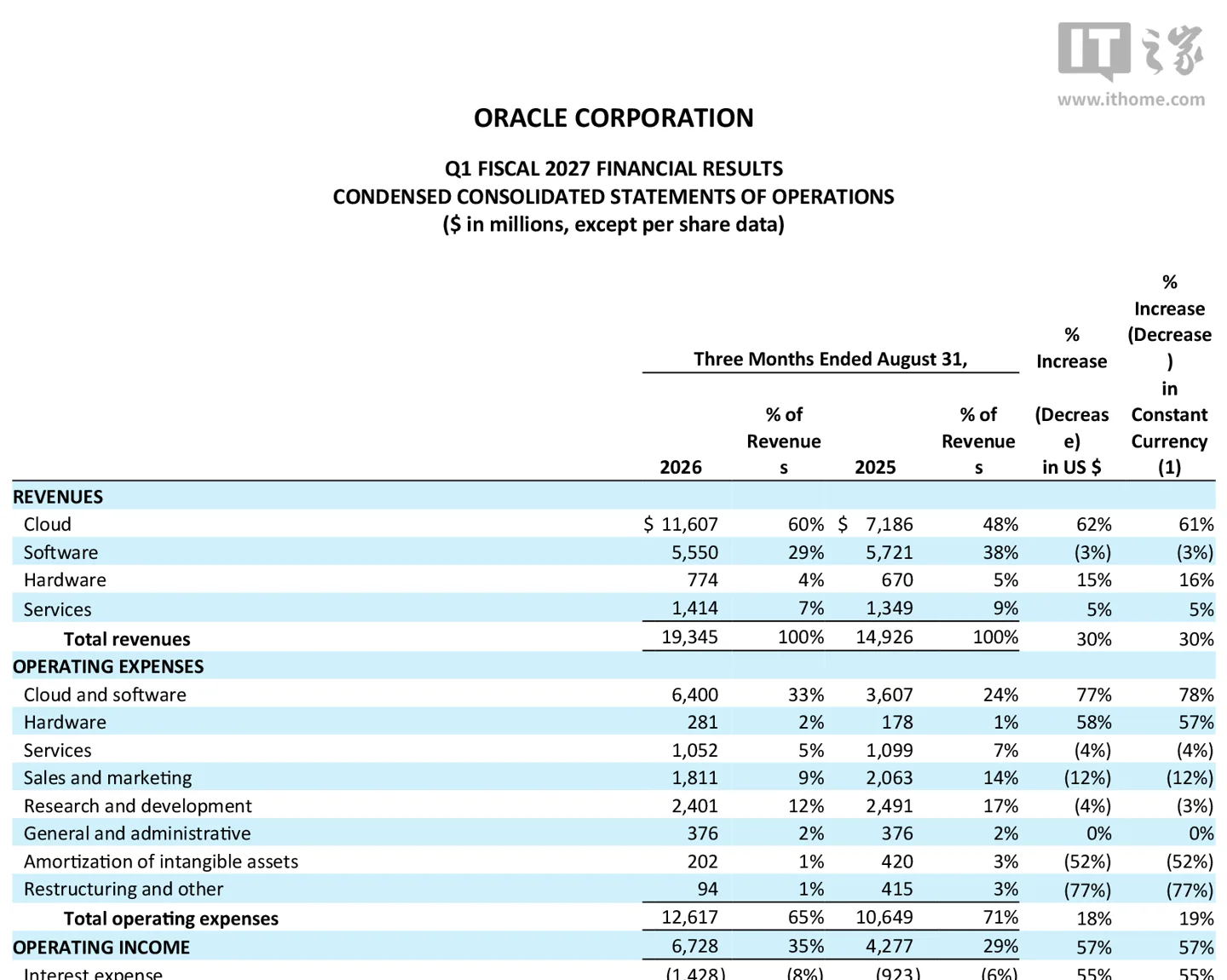Viewport: 1227px width, 980px height.
Task: Select the Cloud 2025 value "7,186"
Action: click(x=889, y=524)
